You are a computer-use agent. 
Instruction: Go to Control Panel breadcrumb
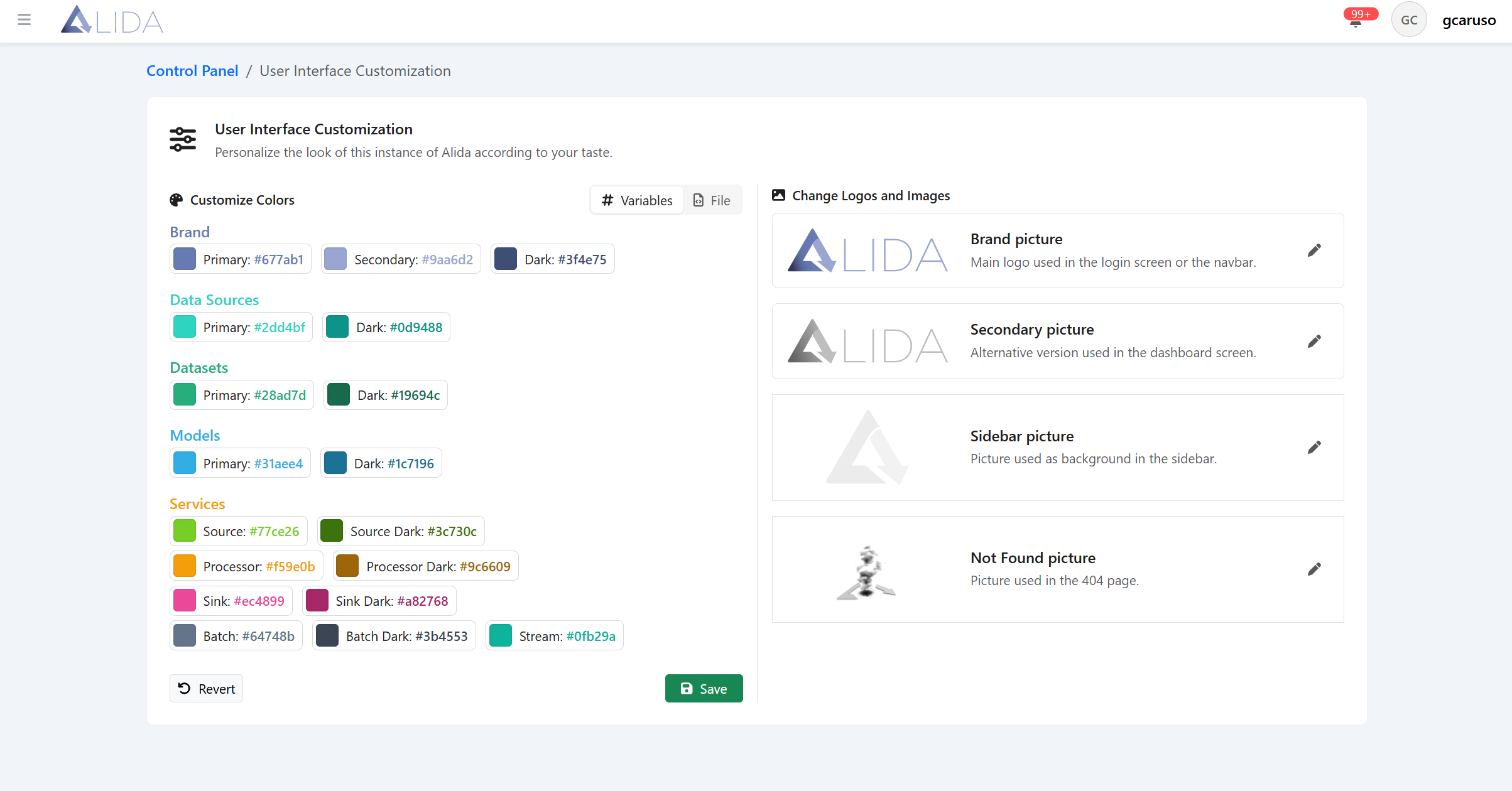[x=192, y=71]
